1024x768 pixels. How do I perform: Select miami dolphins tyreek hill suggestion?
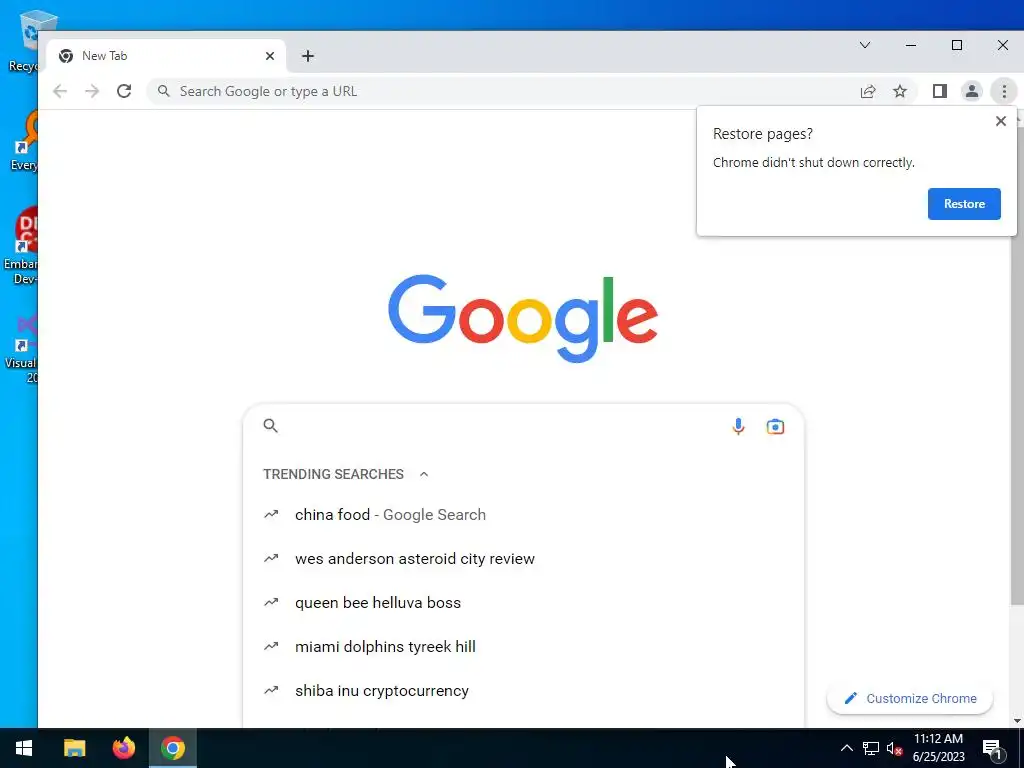(x=522, y=647)
